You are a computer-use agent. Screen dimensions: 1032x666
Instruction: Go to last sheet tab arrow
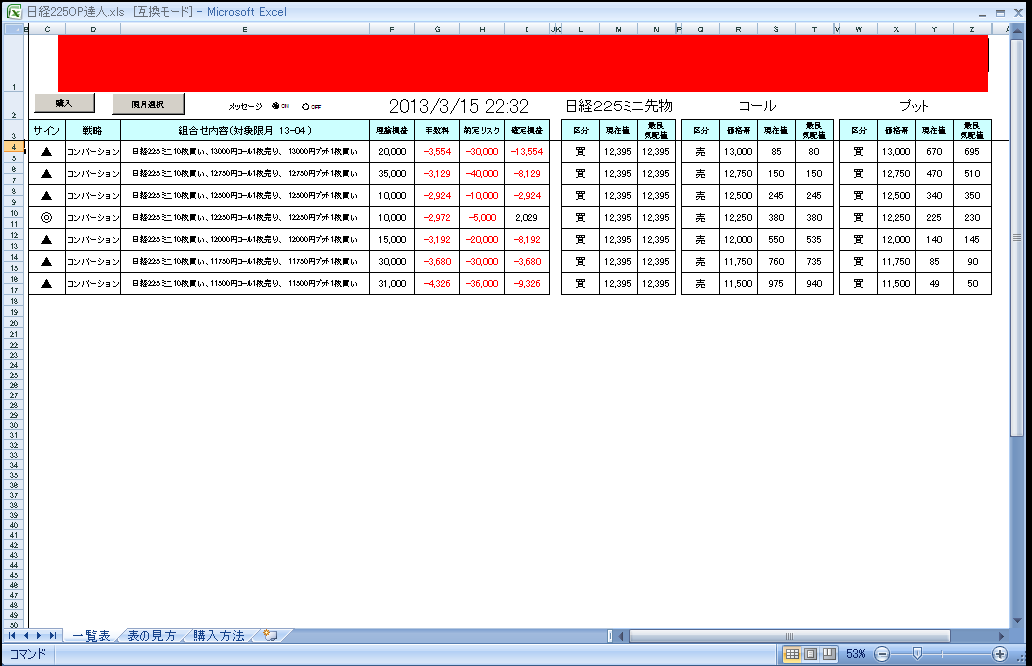[x=53, y=636]
